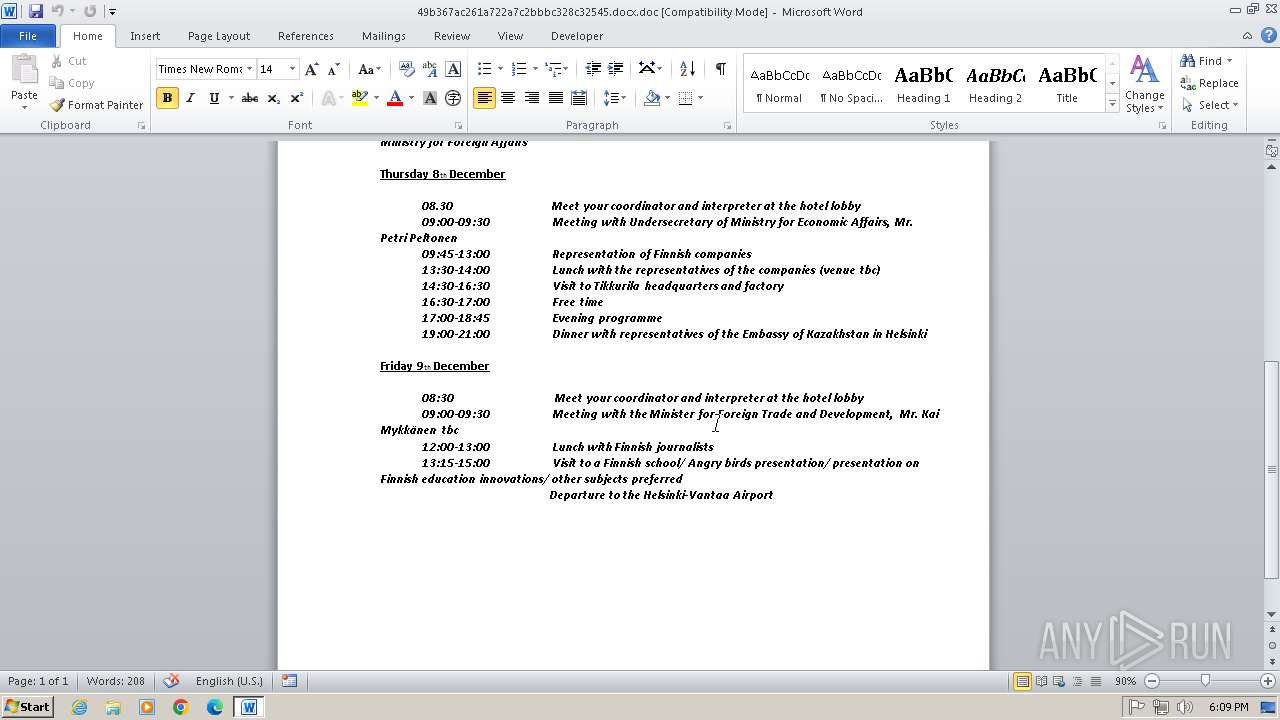
Task: Toggle Italic formatting
Action: pos(190,98)
